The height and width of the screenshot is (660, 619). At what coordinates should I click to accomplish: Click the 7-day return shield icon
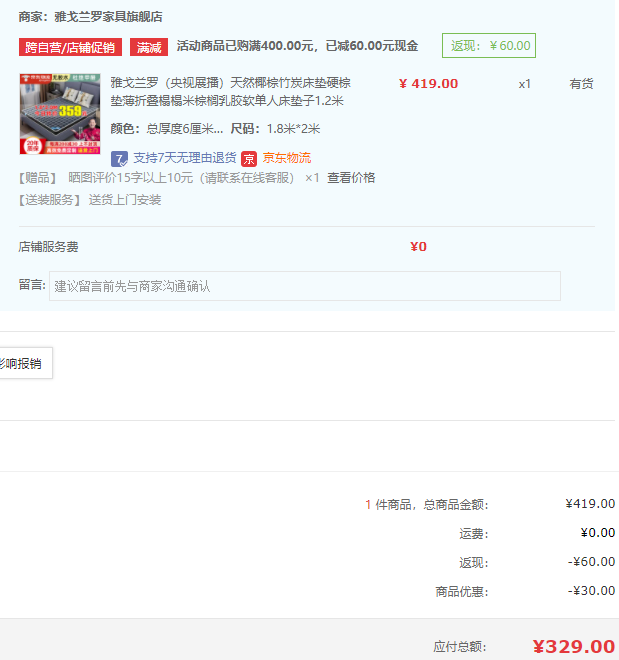(x=120, y=159)
